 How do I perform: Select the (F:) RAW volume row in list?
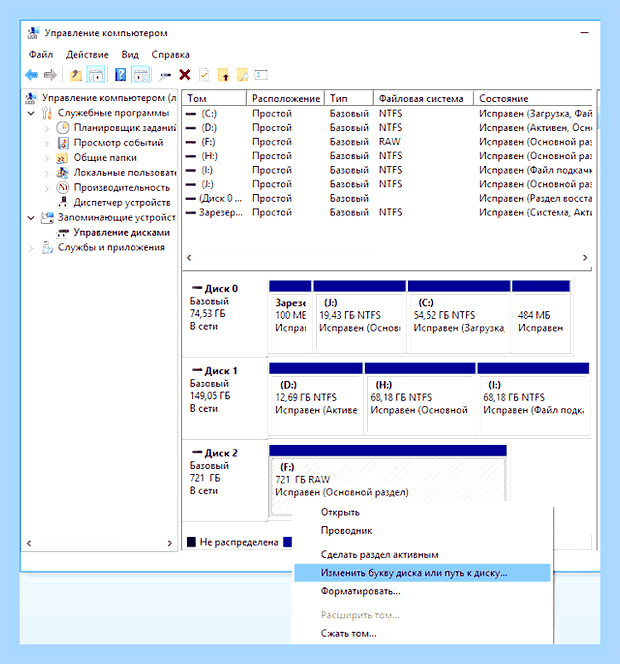click(x=388, y=142)
